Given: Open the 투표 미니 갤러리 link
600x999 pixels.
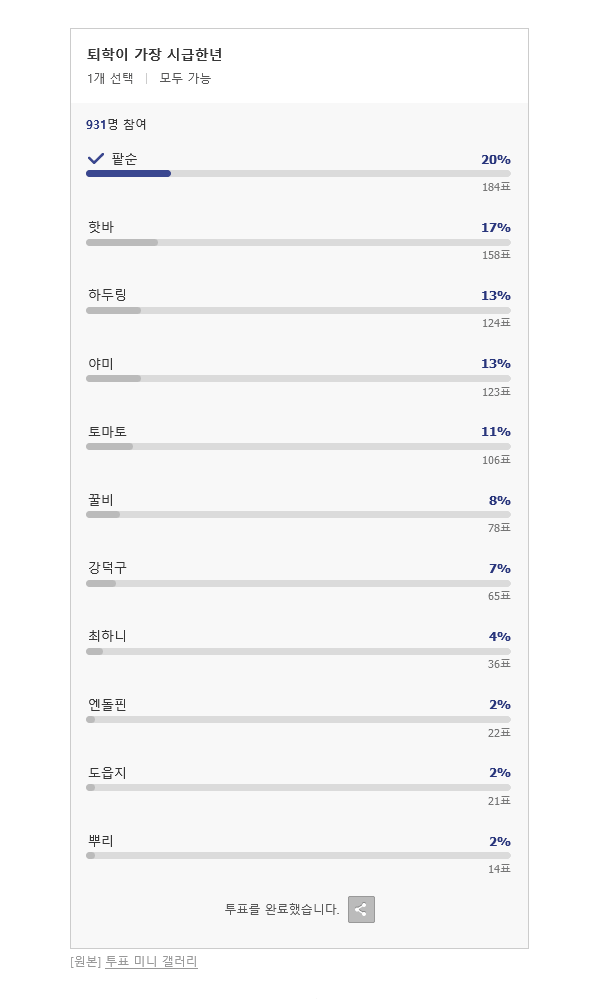Looking at the screenshot, I should (x=151, y=961).
